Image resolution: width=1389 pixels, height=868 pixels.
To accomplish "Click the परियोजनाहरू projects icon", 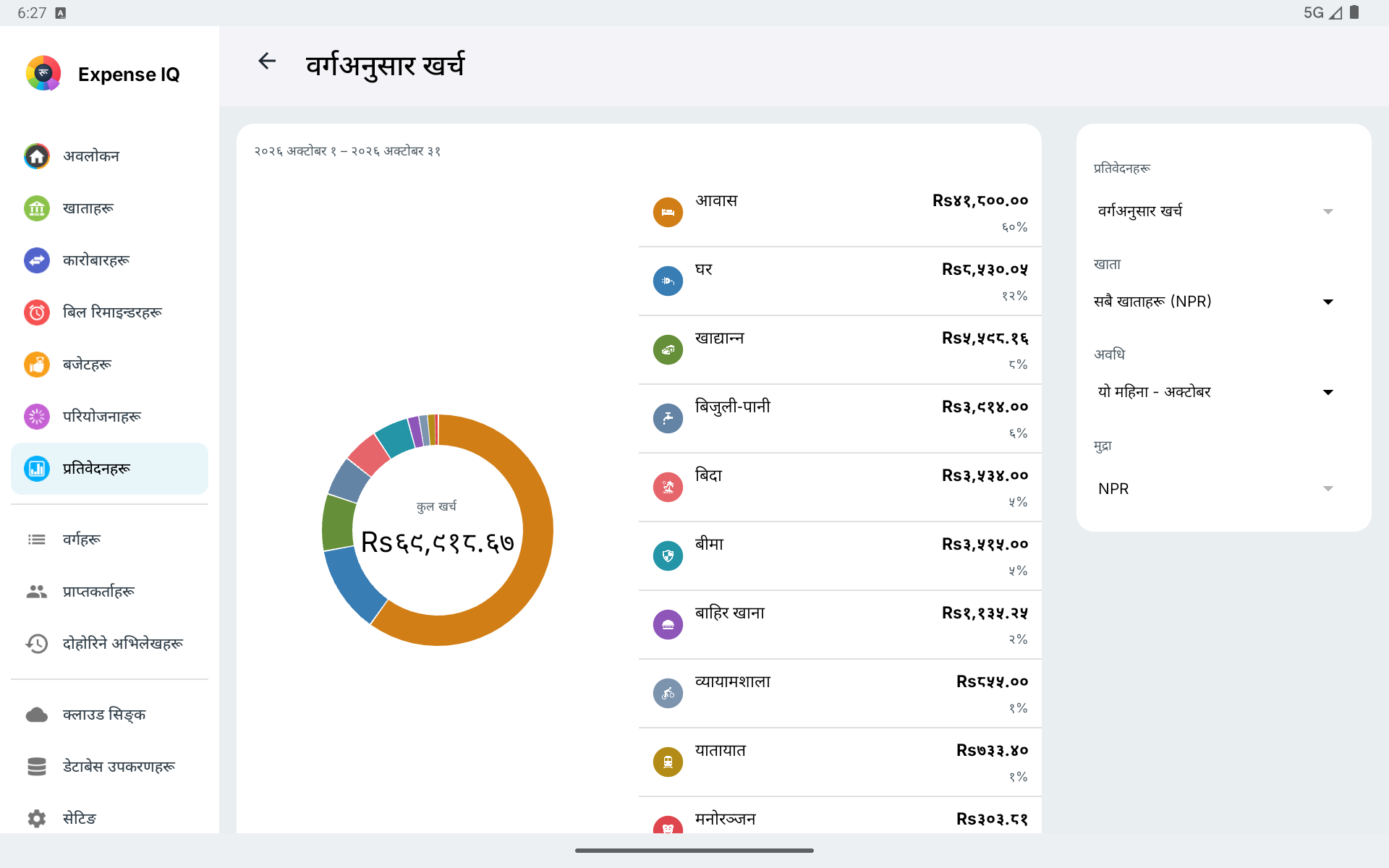I will (37, 417).
